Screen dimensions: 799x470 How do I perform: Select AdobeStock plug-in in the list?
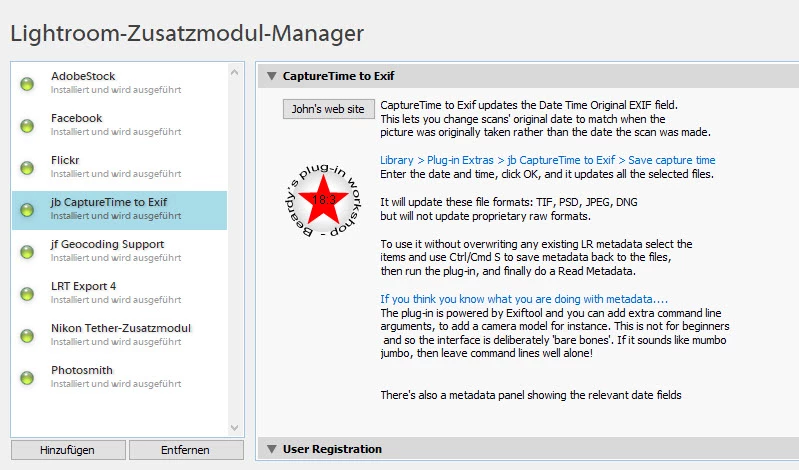coord(119,83)
